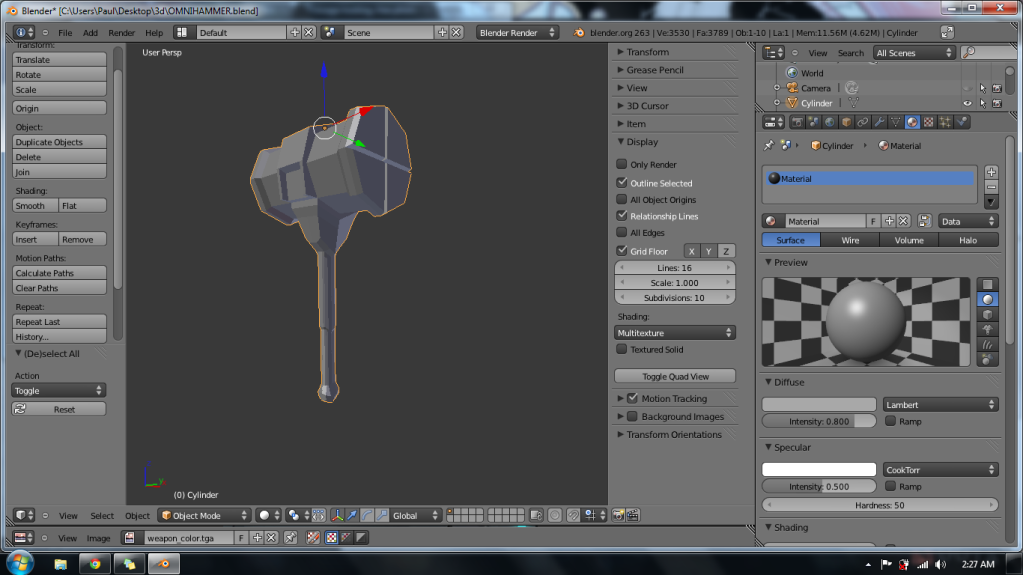Viewport: 1023px width, 575px height.
Task: Click the volume speaker tray icon
Action: (940, 565)
